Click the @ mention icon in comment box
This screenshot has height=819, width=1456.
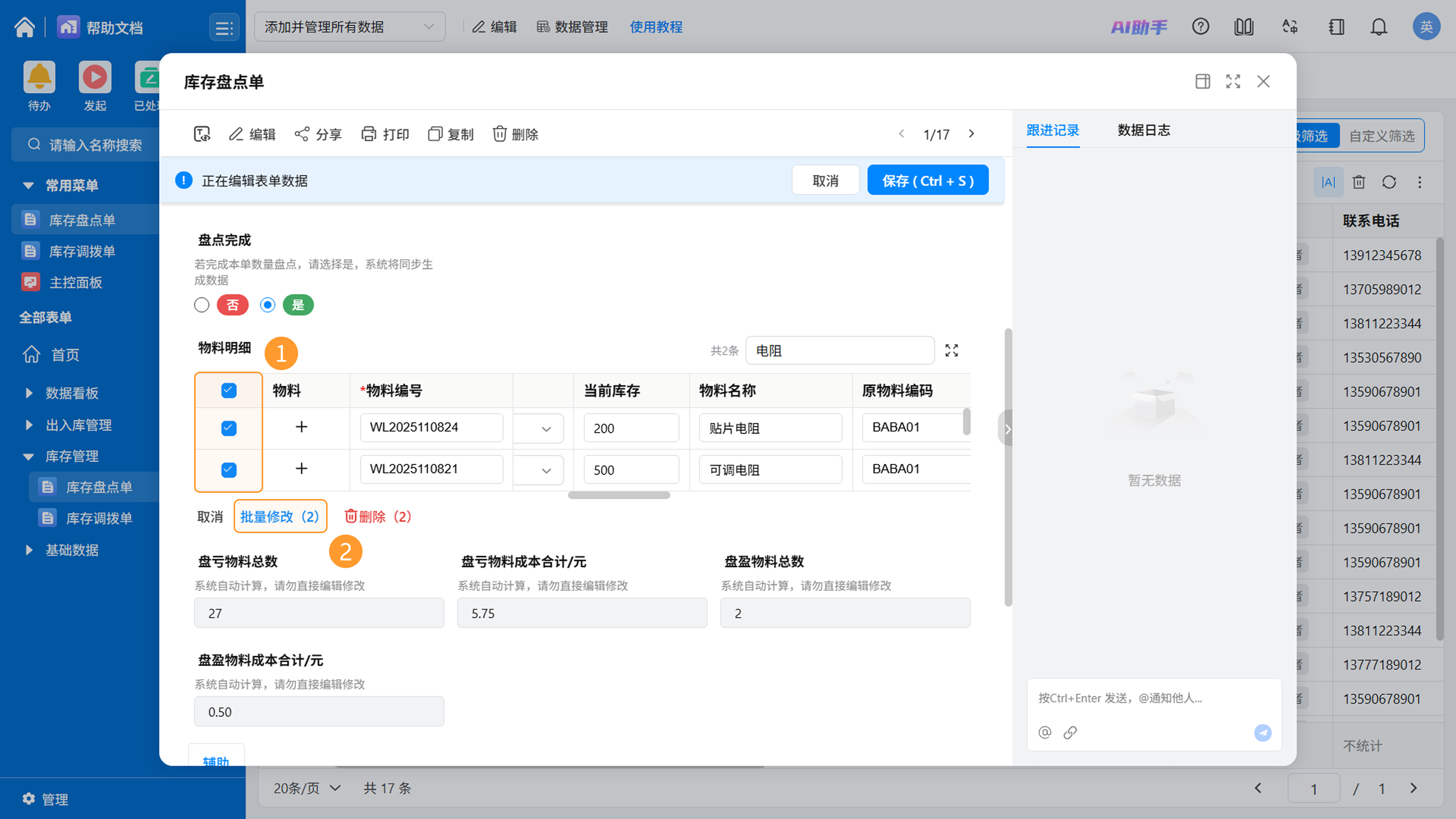click(1045, 733)
